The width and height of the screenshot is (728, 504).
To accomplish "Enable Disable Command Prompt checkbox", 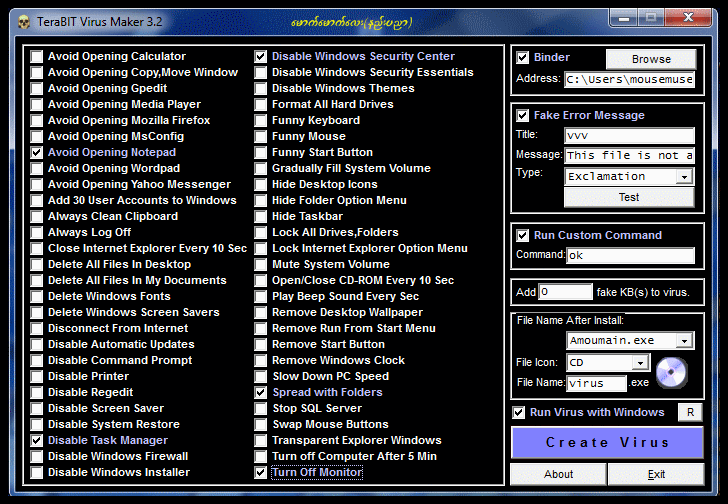I will (x=37, y=361).
